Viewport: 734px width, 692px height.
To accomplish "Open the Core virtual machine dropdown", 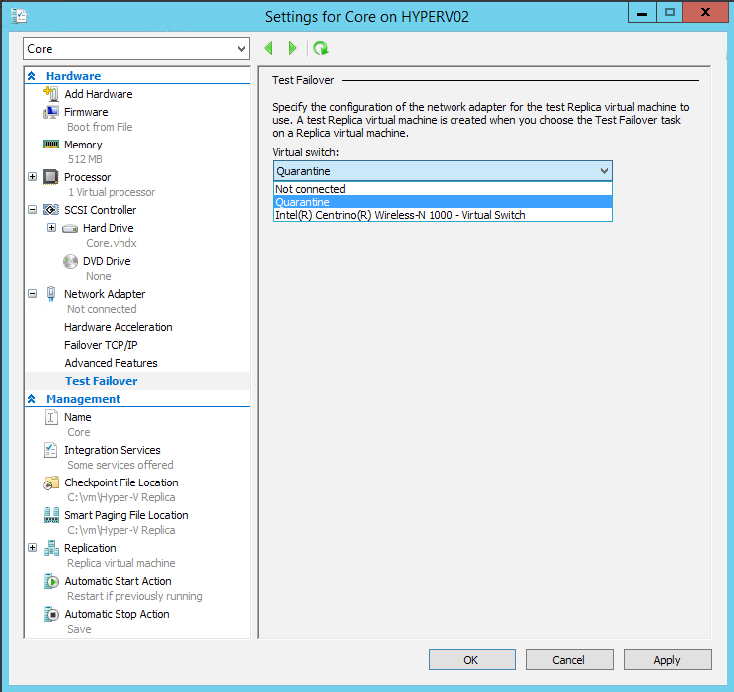I will 136,49.
